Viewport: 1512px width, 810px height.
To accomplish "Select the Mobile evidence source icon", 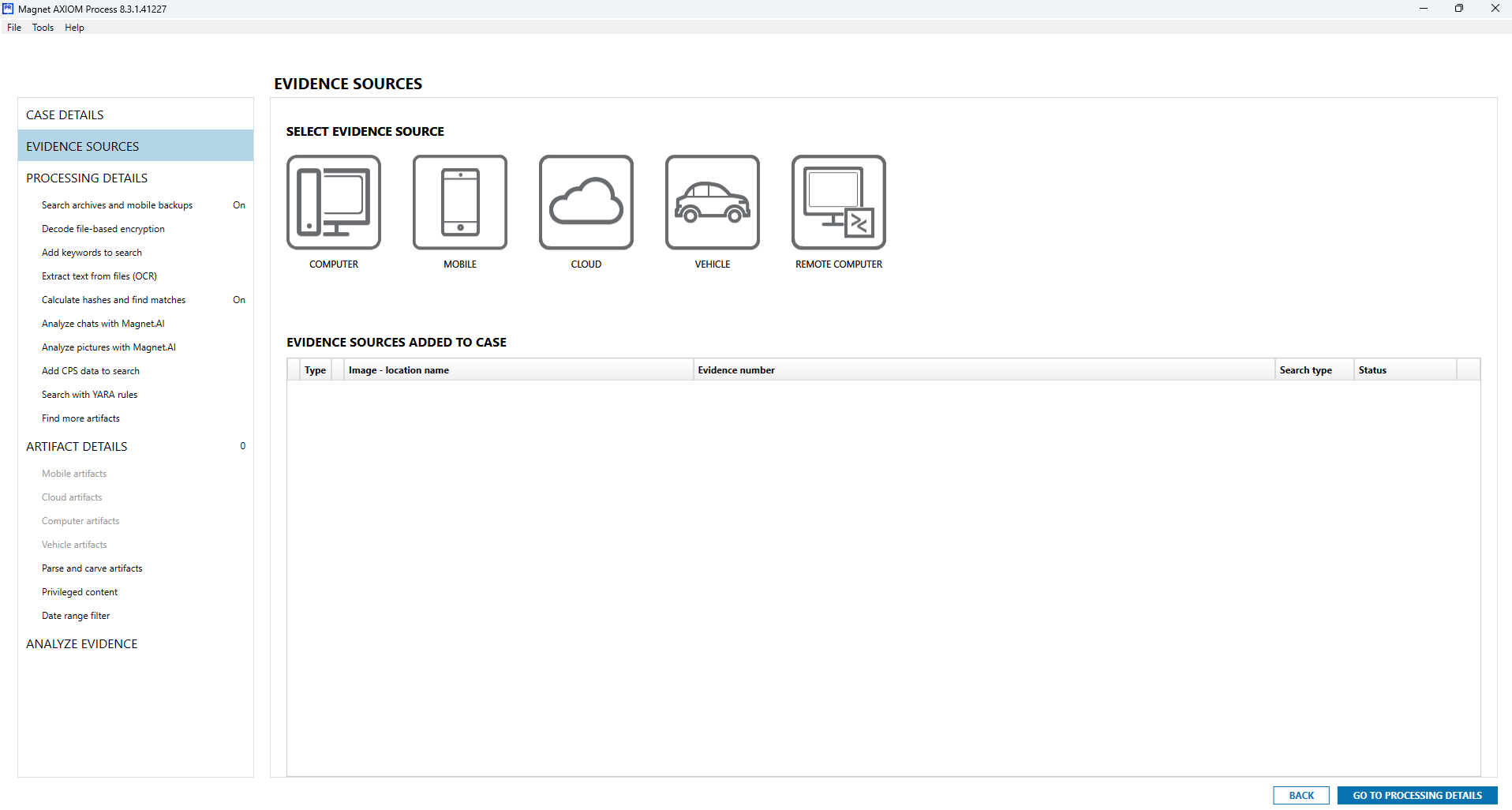I will 460,202.
